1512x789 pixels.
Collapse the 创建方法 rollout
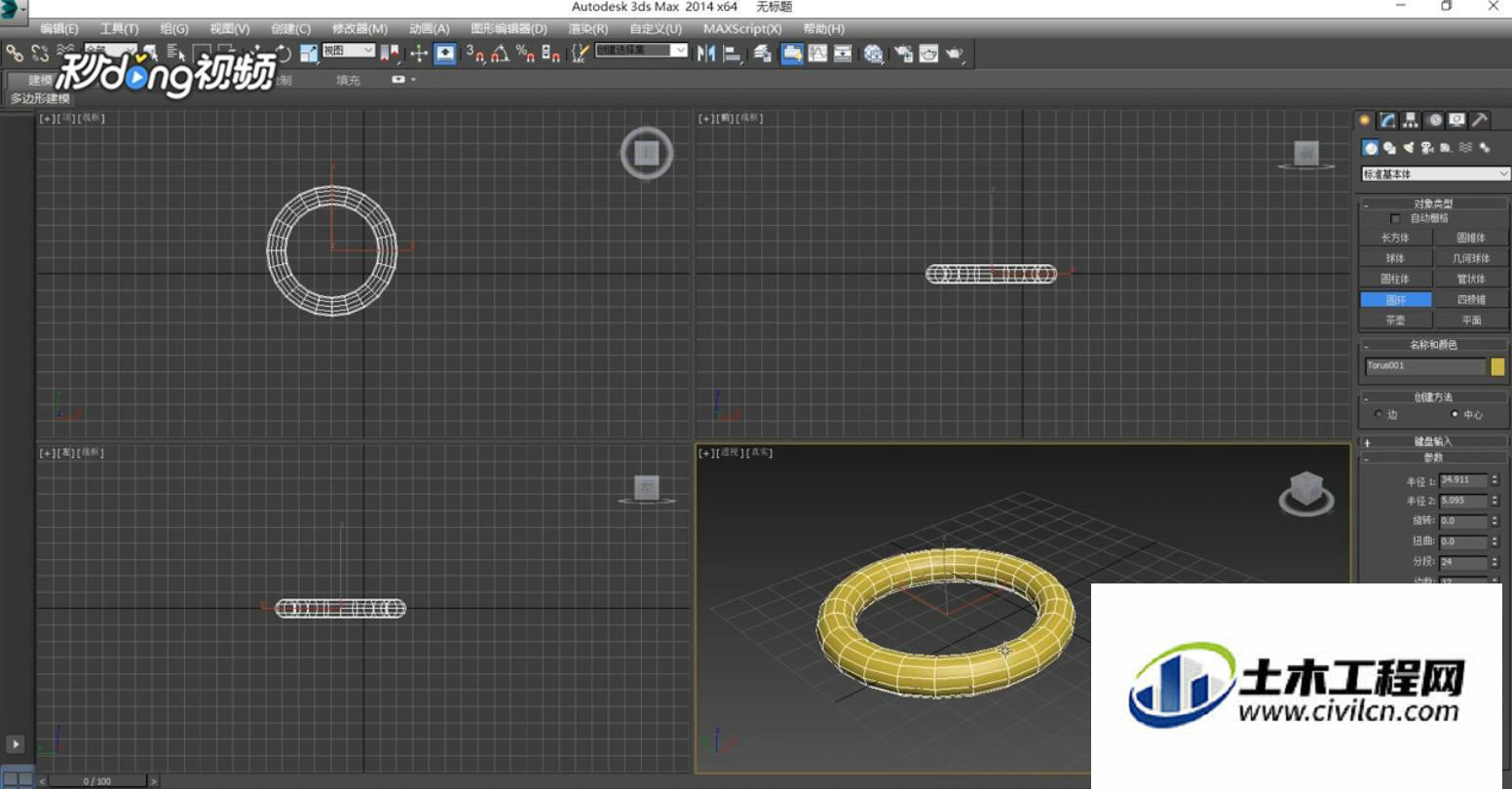coord(1433,397)
